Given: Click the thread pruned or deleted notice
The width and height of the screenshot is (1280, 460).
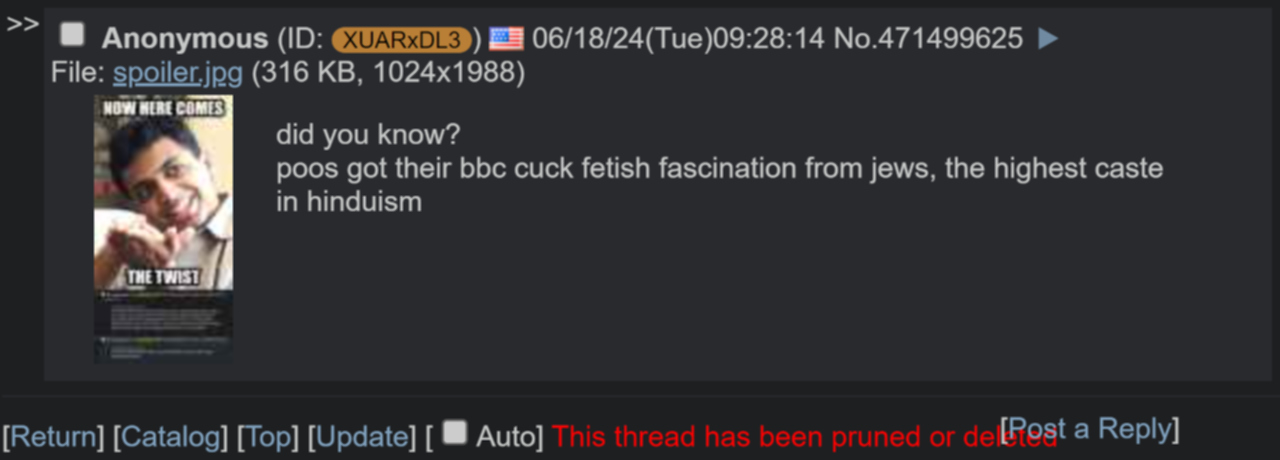Looking at the screenshot, I should coord(805,437).
